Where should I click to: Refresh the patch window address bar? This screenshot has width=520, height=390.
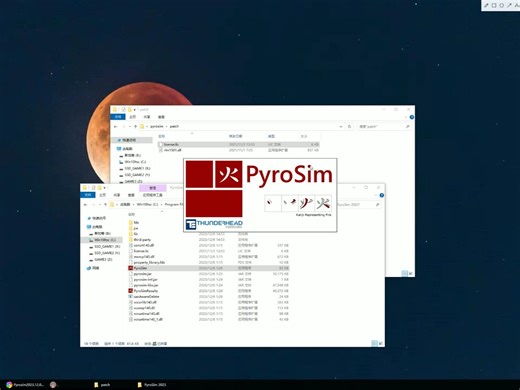(349, 127)
